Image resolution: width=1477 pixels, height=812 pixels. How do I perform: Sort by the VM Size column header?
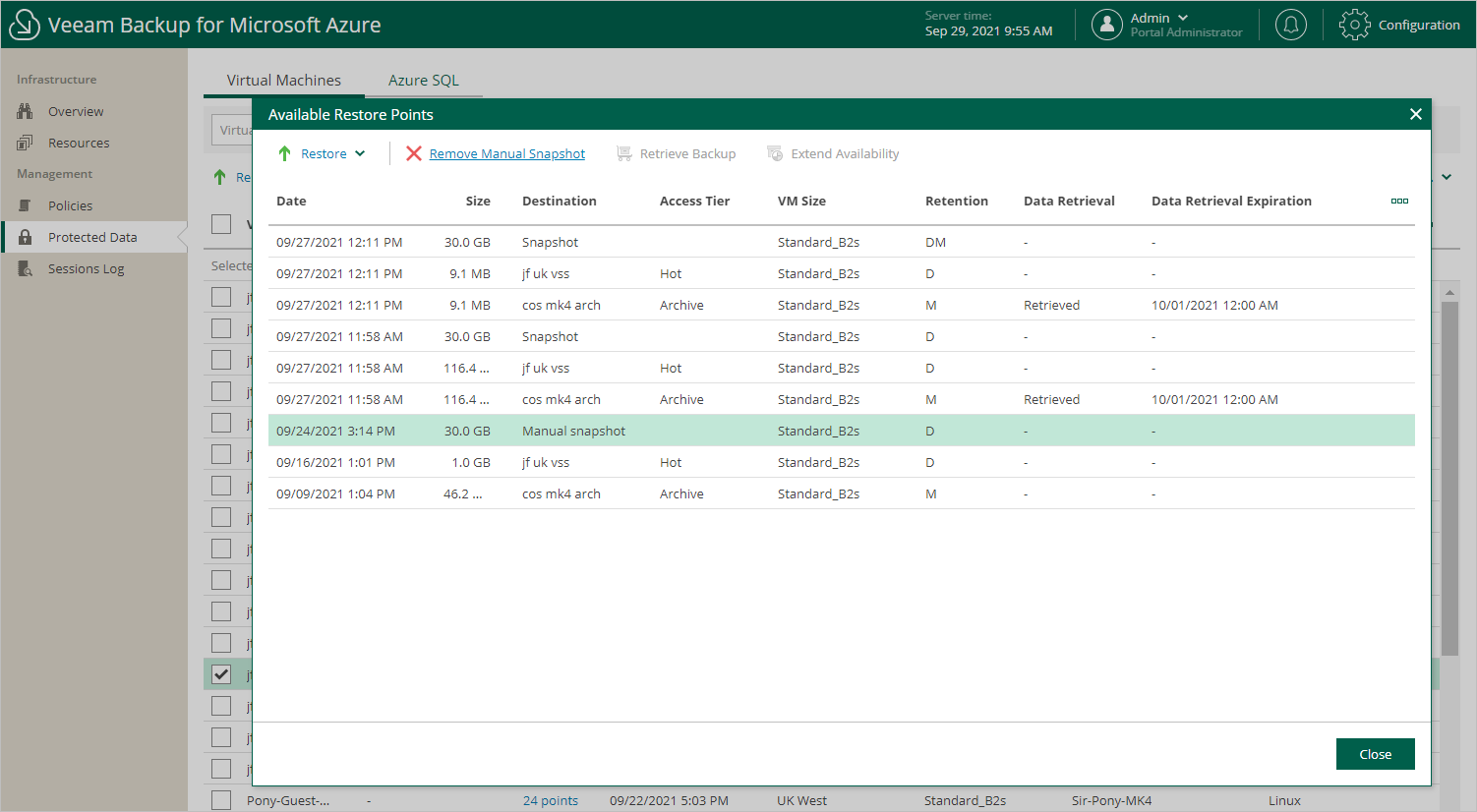click(x=802, y=201)
